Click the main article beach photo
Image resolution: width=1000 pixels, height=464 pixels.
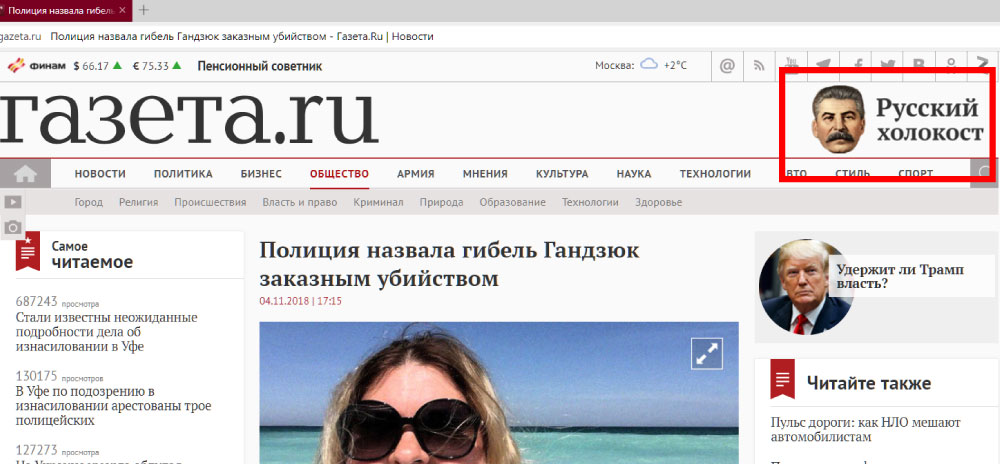click(499, 393)
